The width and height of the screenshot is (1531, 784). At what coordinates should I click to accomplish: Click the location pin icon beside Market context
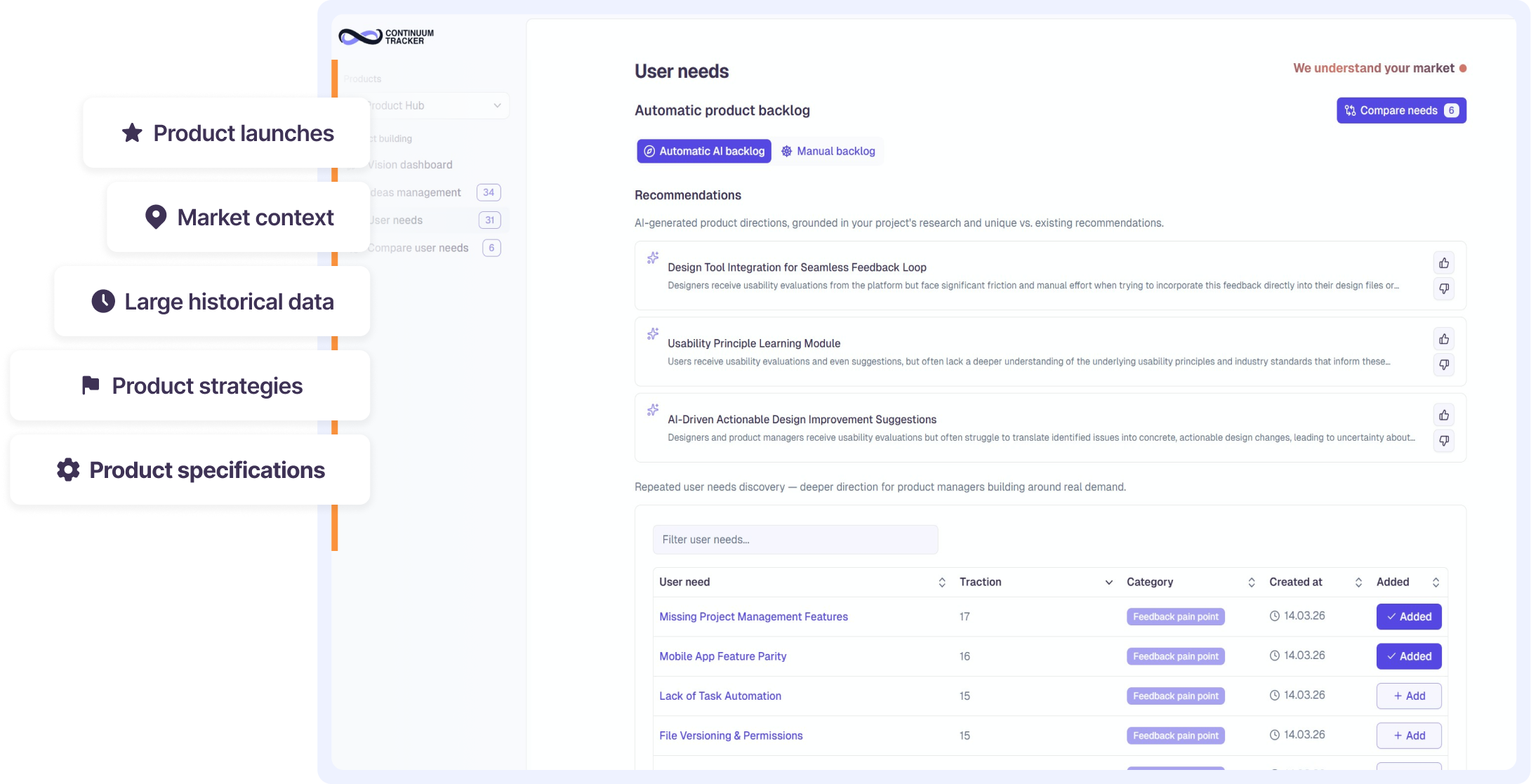156,217
